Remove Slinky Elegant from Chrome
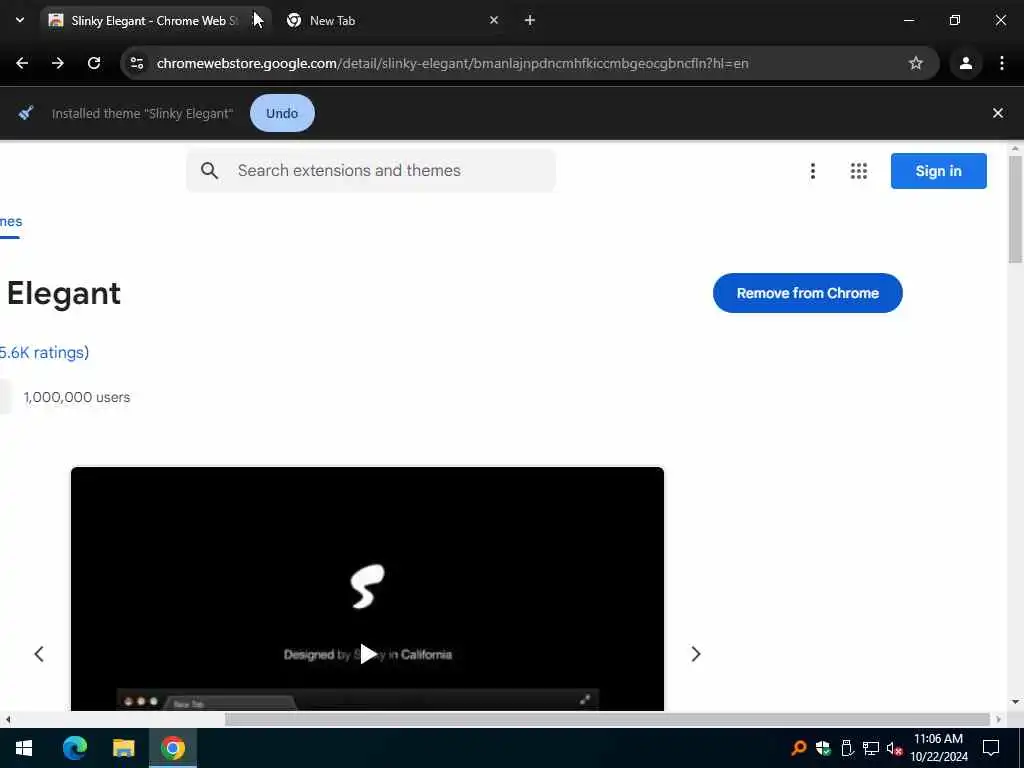1024x768 pixels. tap(807, 293)
